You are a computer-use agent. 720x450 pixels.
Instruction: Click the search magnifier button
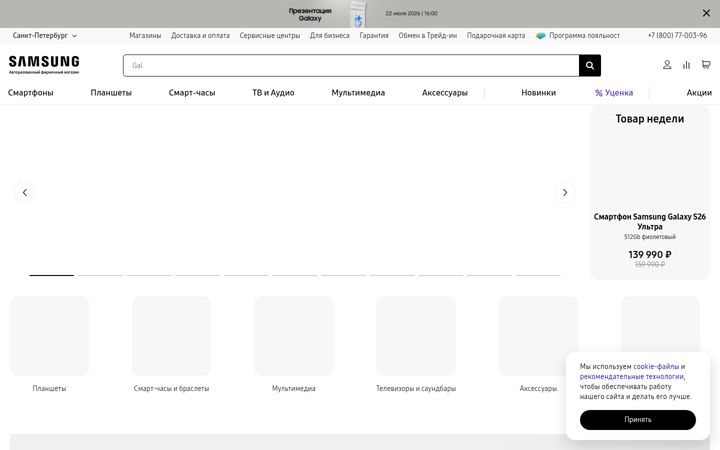coord(590,66)
